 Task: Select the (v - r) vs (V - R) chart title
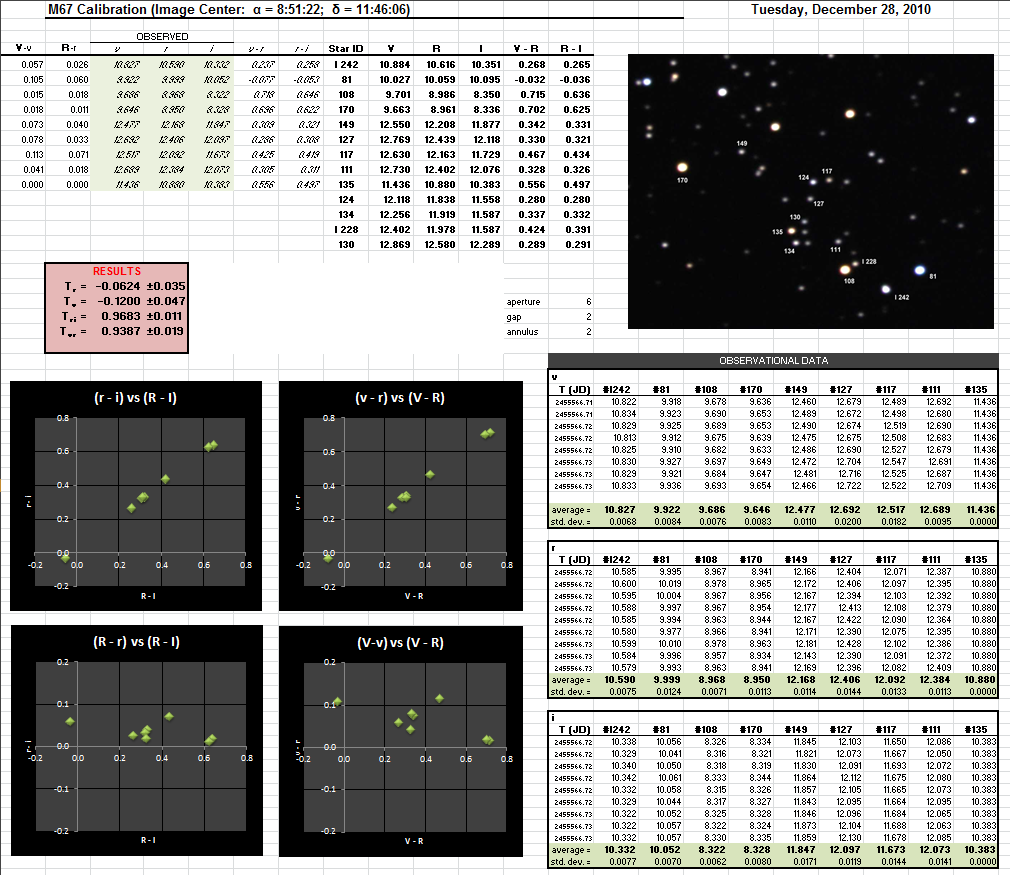click(400, 397)
